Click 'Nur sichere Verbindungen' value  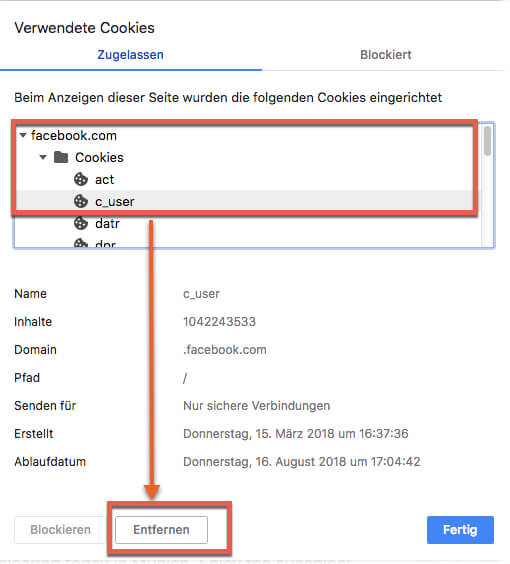256,406
